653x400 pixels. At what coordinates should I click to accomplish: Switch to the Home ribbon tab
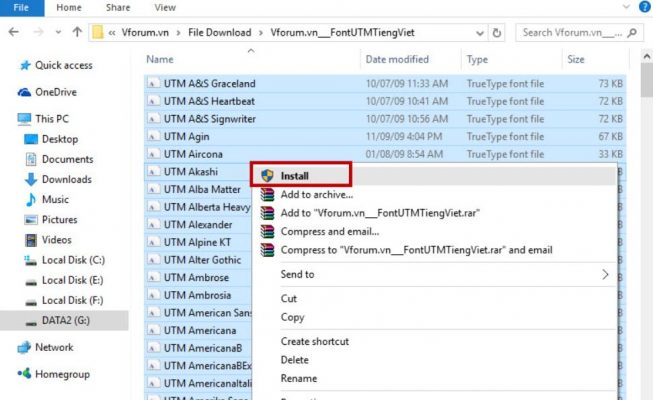pos(69,8)
